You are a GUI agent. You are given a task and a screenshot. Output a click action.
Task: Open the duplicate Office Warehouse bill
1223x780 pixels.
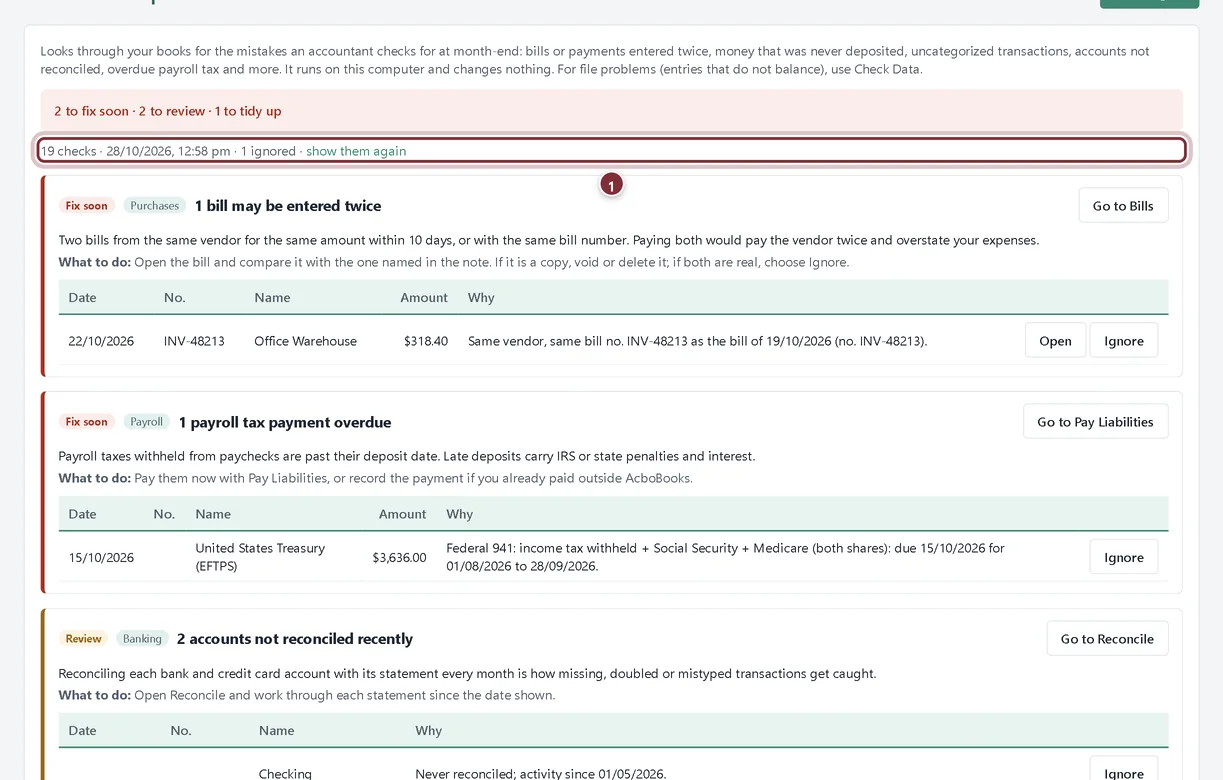pos(1055,341)
